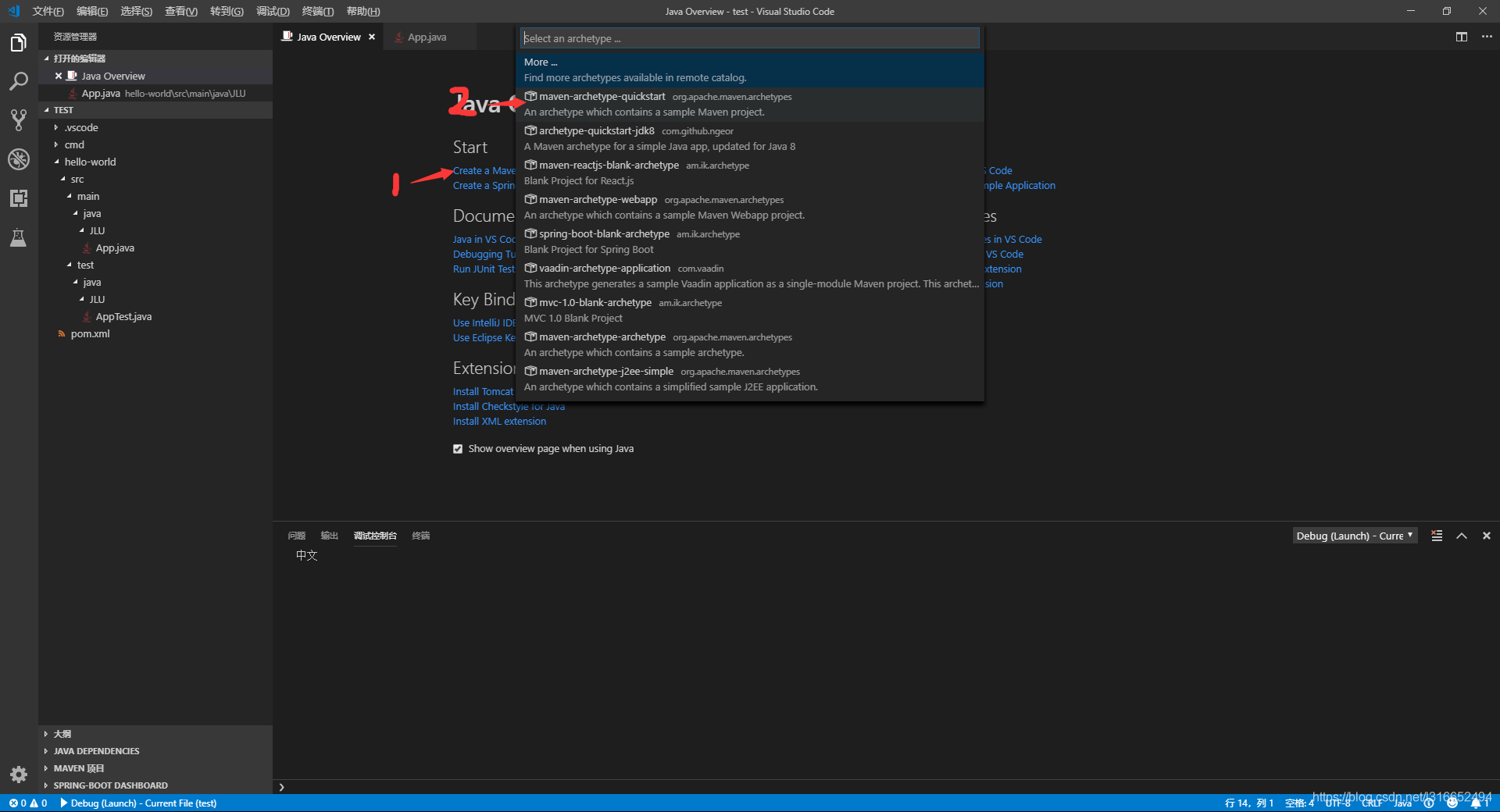Select mvc-1.0-blank-archetype option
The width and height of the screenshot is (1500, 812).
click(x=750, y=310)
